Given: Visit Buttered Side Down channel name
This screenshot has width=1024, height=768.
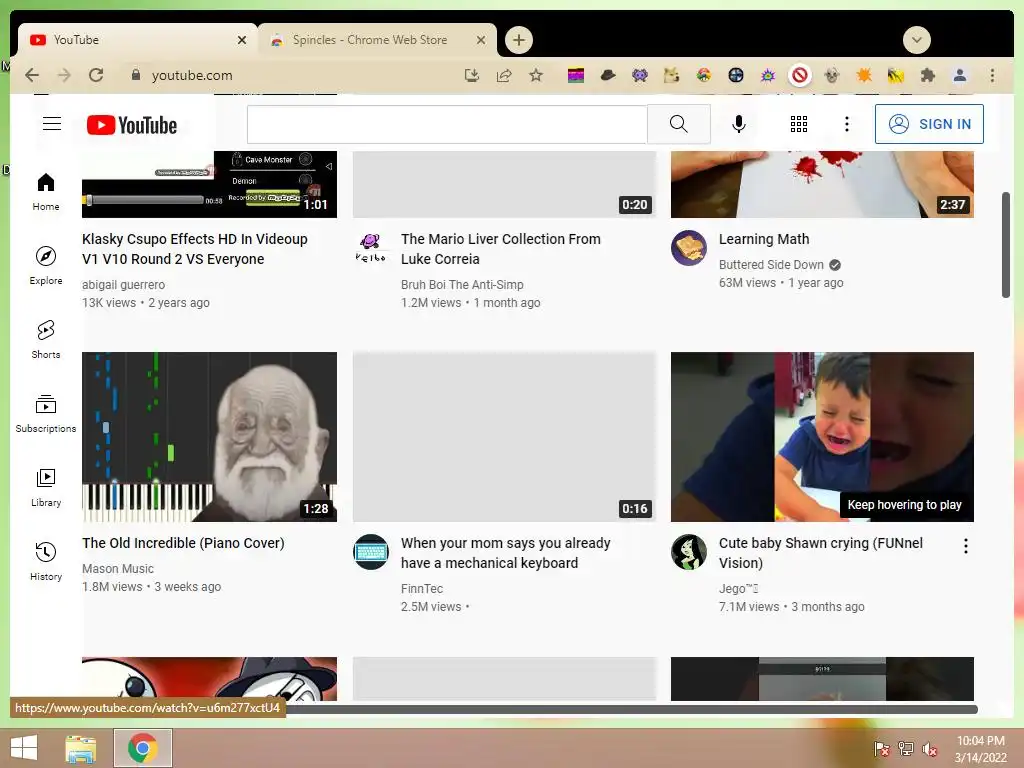Looking at the screenshot, I should (771, 264).
